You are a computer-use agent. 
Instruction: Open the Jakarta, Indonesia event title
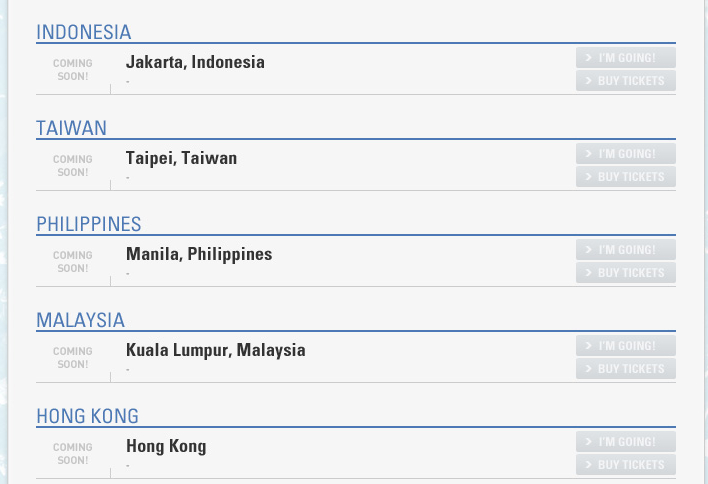click(195, 62)
